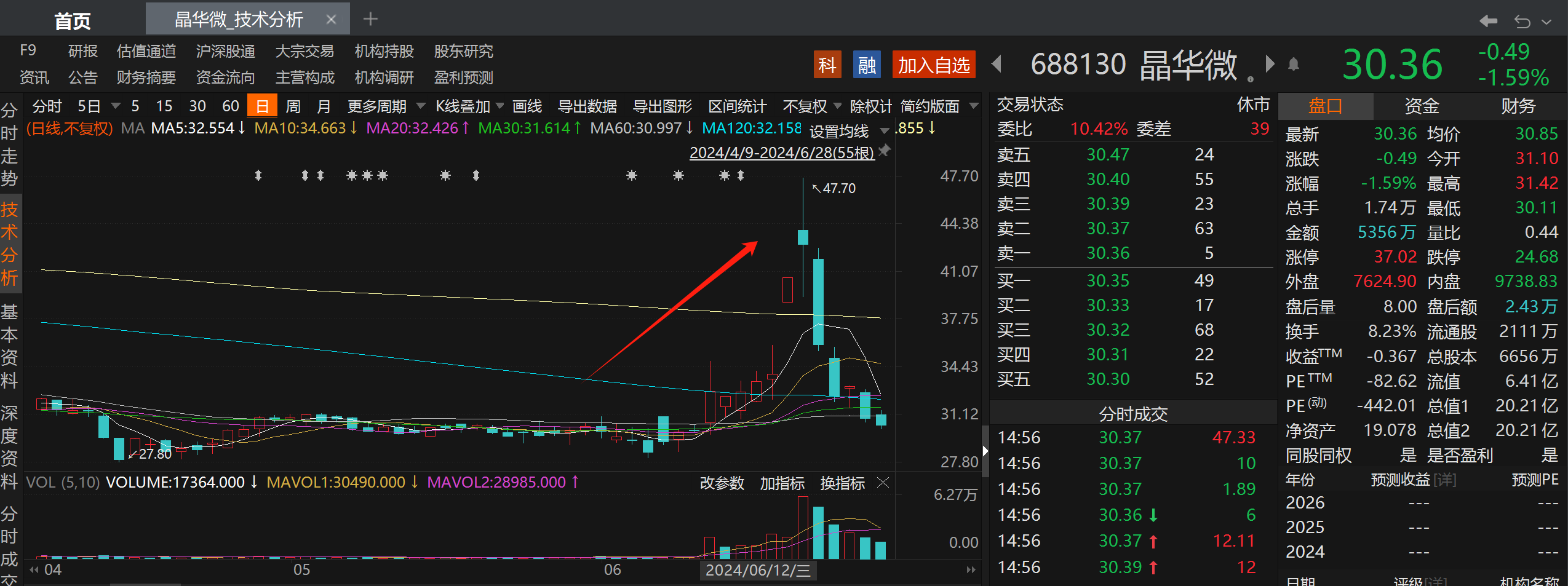Screen dimensions: 1568x586
Task: Open 分时走势 in the left sidebar
Action: click(9, 145)
